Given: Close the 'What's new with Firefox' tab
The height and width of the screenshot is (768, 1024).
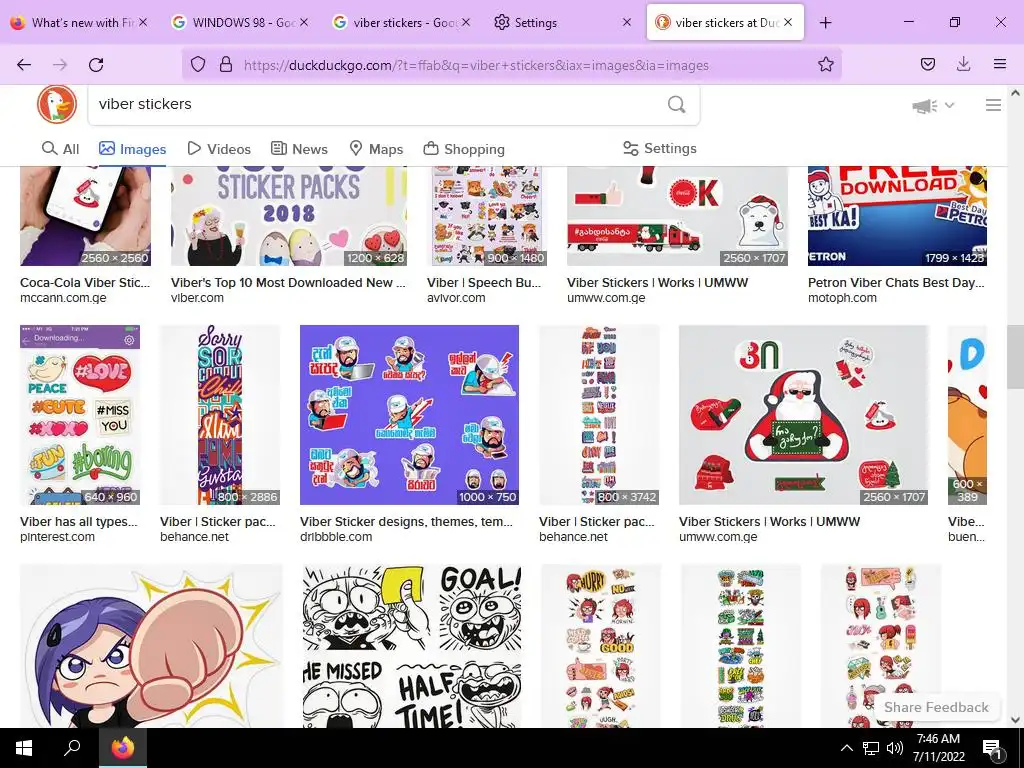Looking at the screenshot, I should click(143, 22).
